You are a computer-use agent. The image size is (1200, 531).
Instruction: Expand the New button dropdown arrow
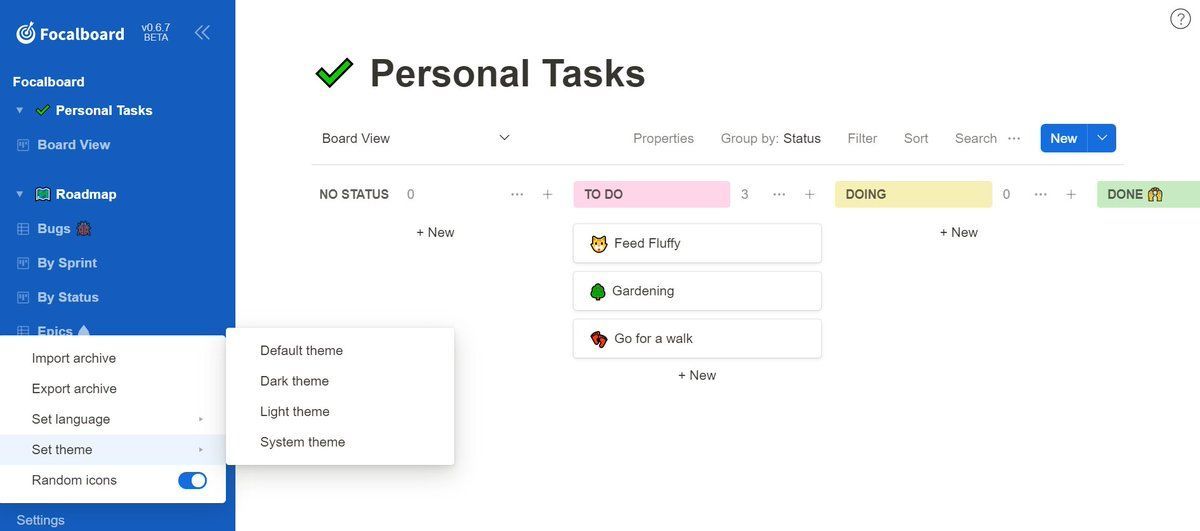1102,138
